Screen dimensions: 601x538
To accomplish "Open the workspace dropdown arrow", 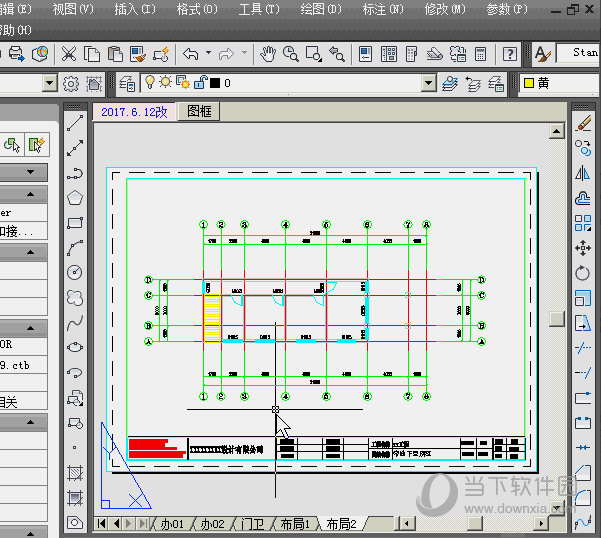I will pyautogui.click(x=49, y=83).
